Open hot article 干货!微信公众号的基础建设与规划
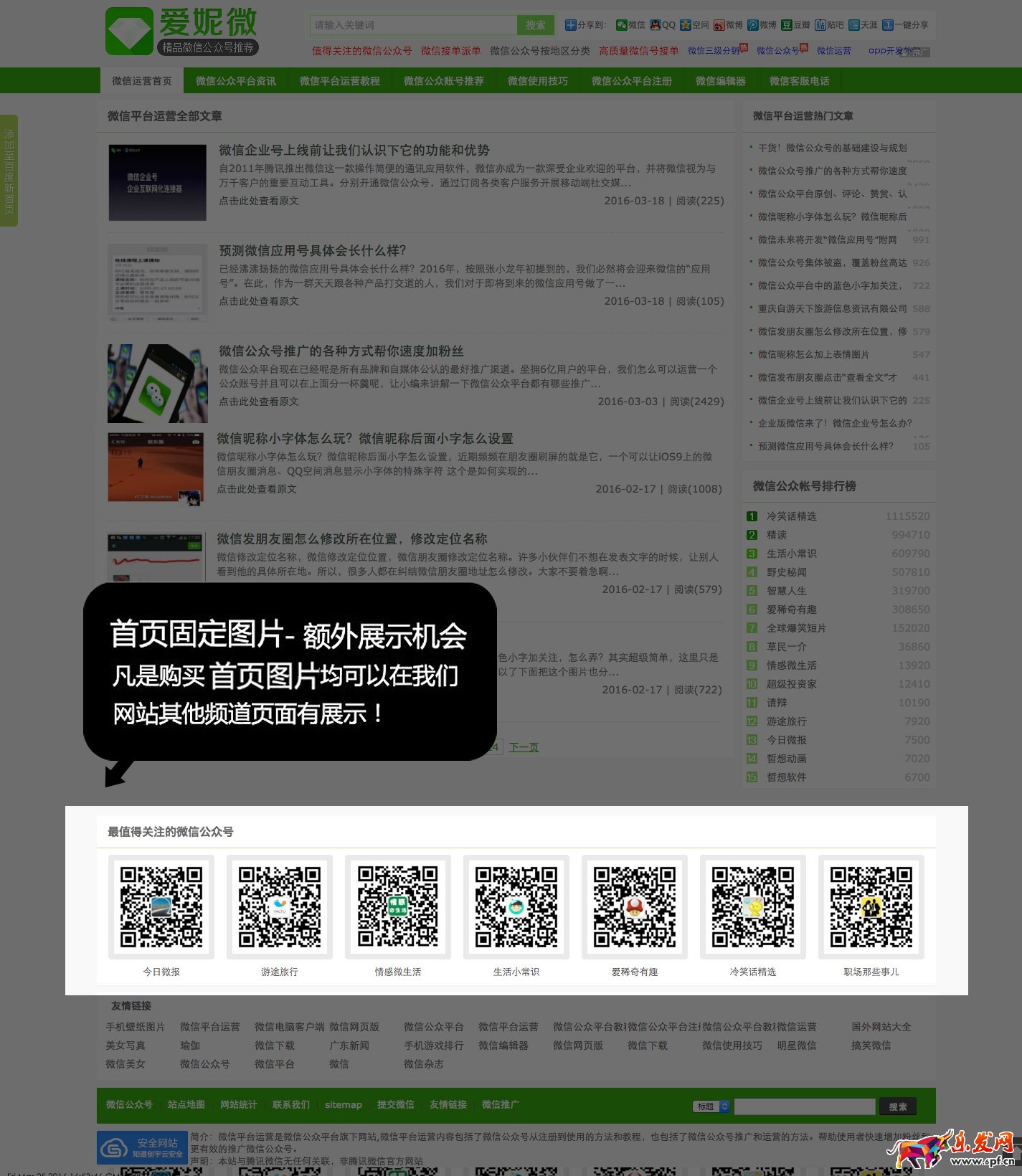 [833, 148]
